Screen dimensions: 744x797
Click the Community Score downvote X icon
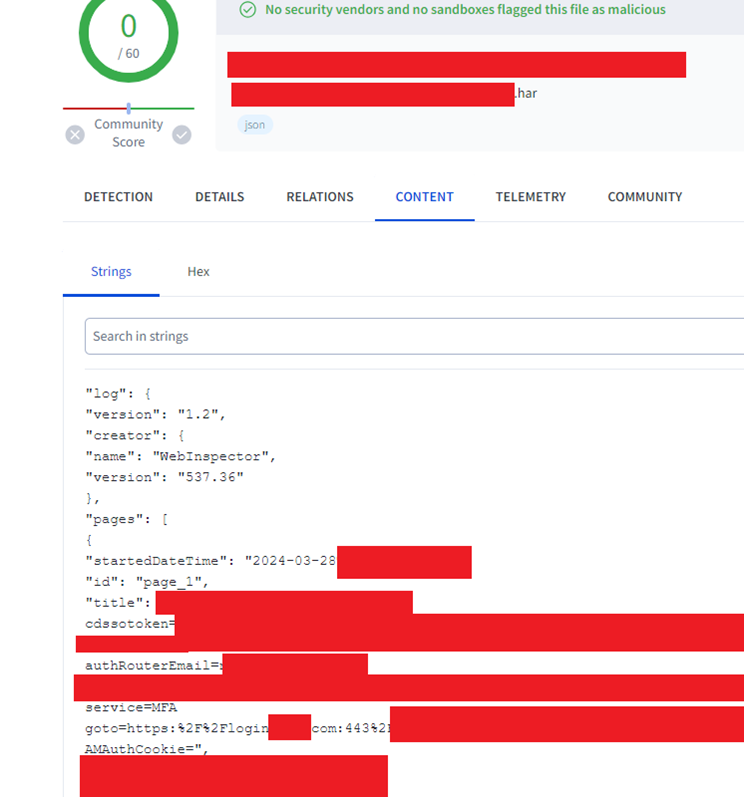click(75, 135)
